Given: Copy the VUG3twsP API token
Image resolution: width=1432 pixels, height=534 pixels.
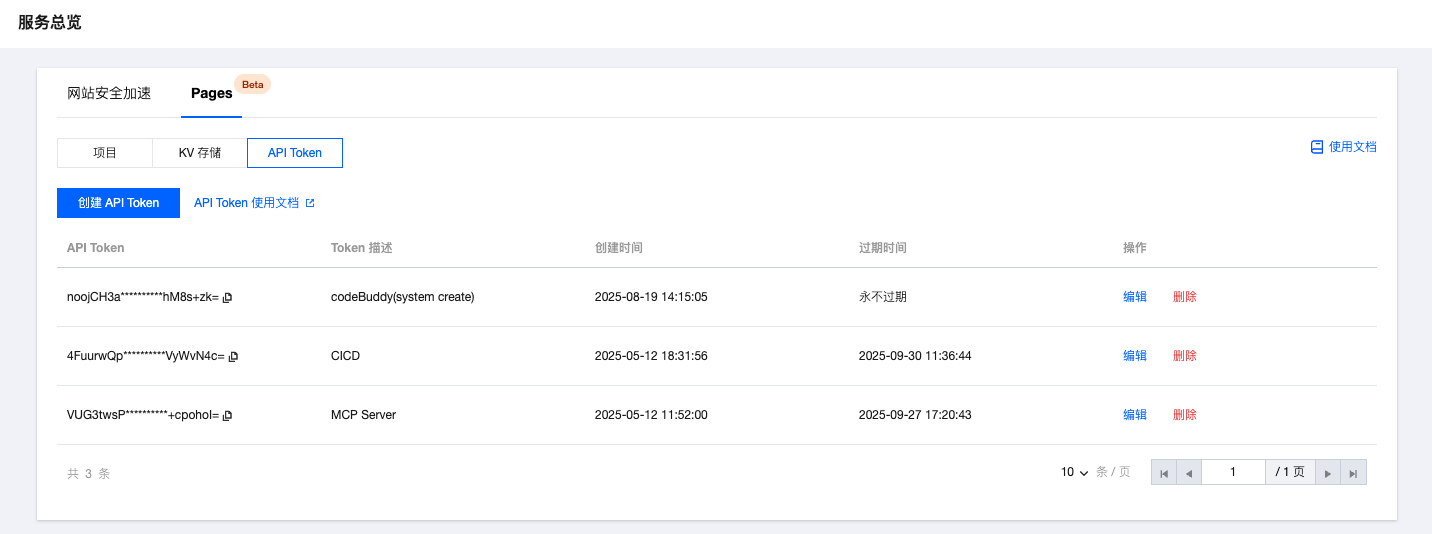Looking at the screenshot, I should (x=228, y=416).
